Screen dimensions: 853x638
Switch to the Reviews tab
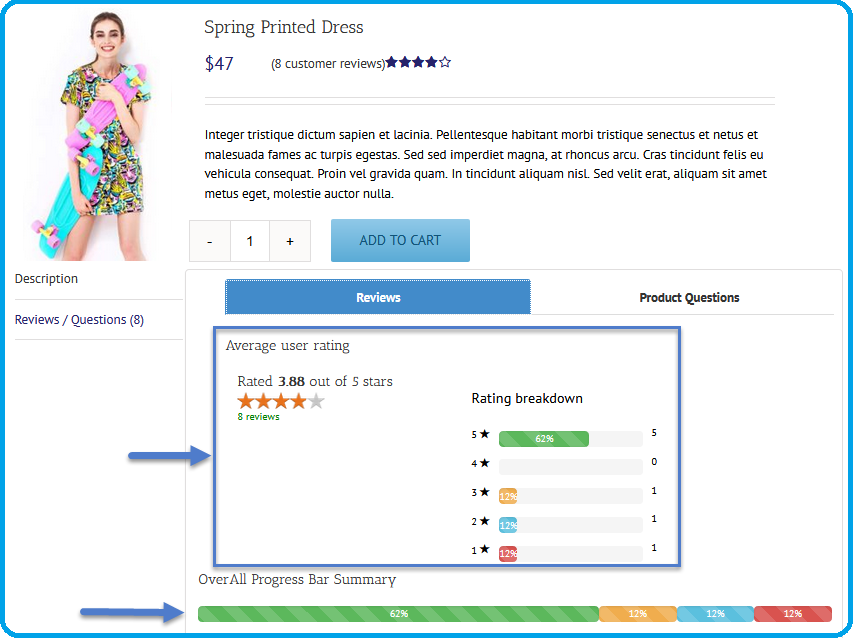[x=378, y=297]
